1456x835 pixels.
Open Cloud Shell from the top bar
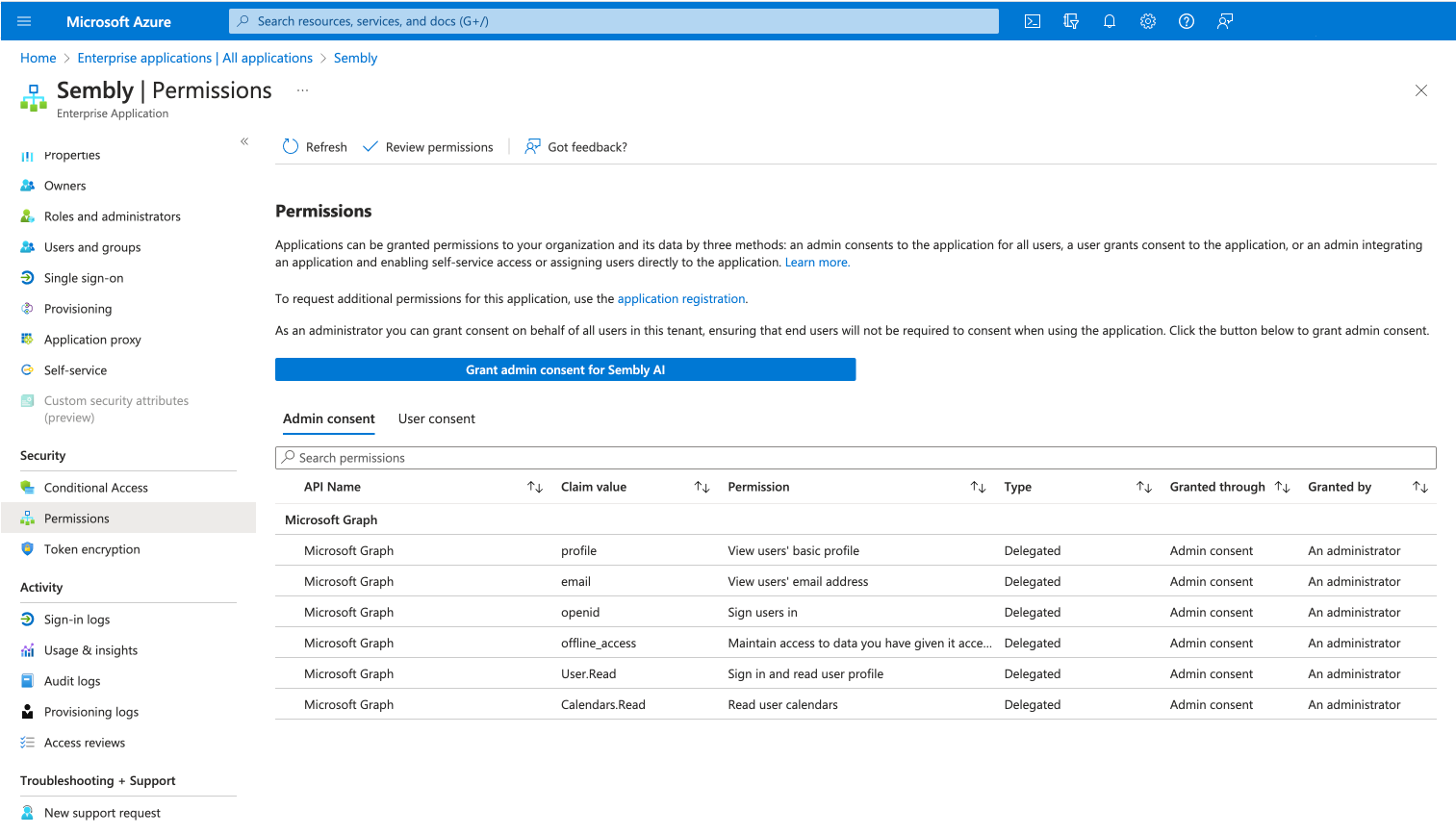[1033, 21]
